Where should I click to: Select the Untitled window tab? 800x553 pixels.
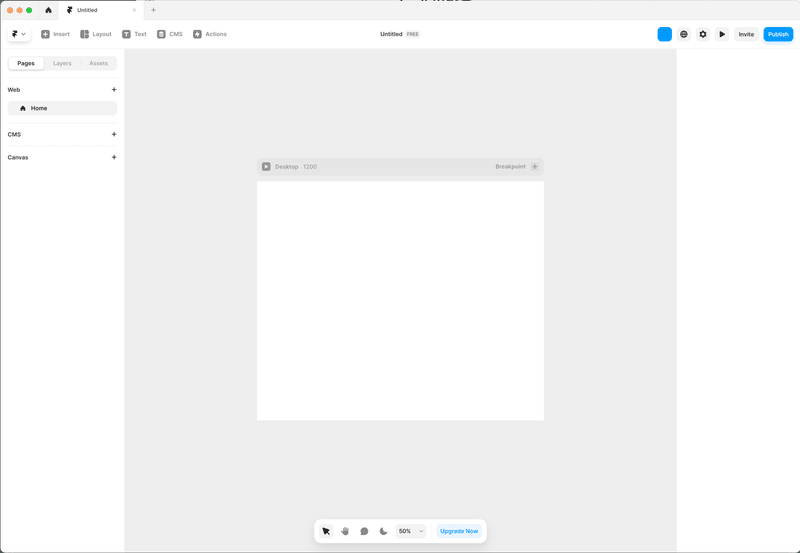99,10
